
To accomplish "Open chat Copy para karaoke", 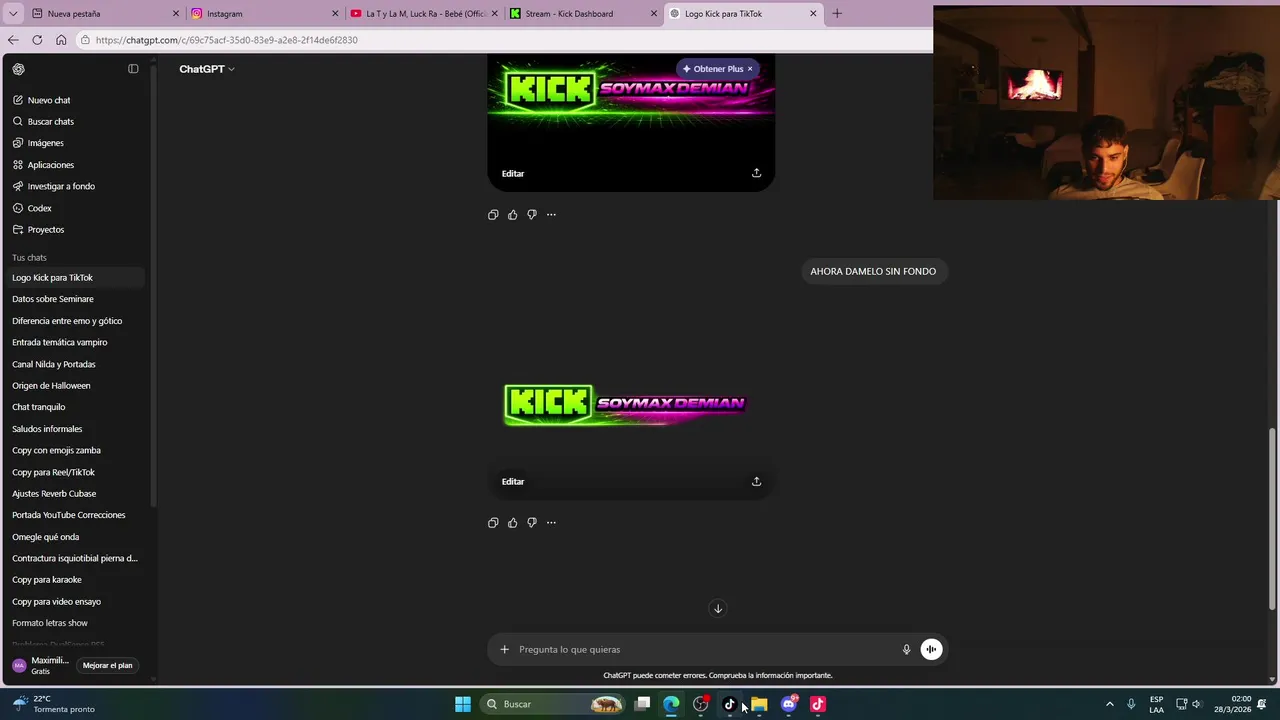I will [x=75, y=580].
